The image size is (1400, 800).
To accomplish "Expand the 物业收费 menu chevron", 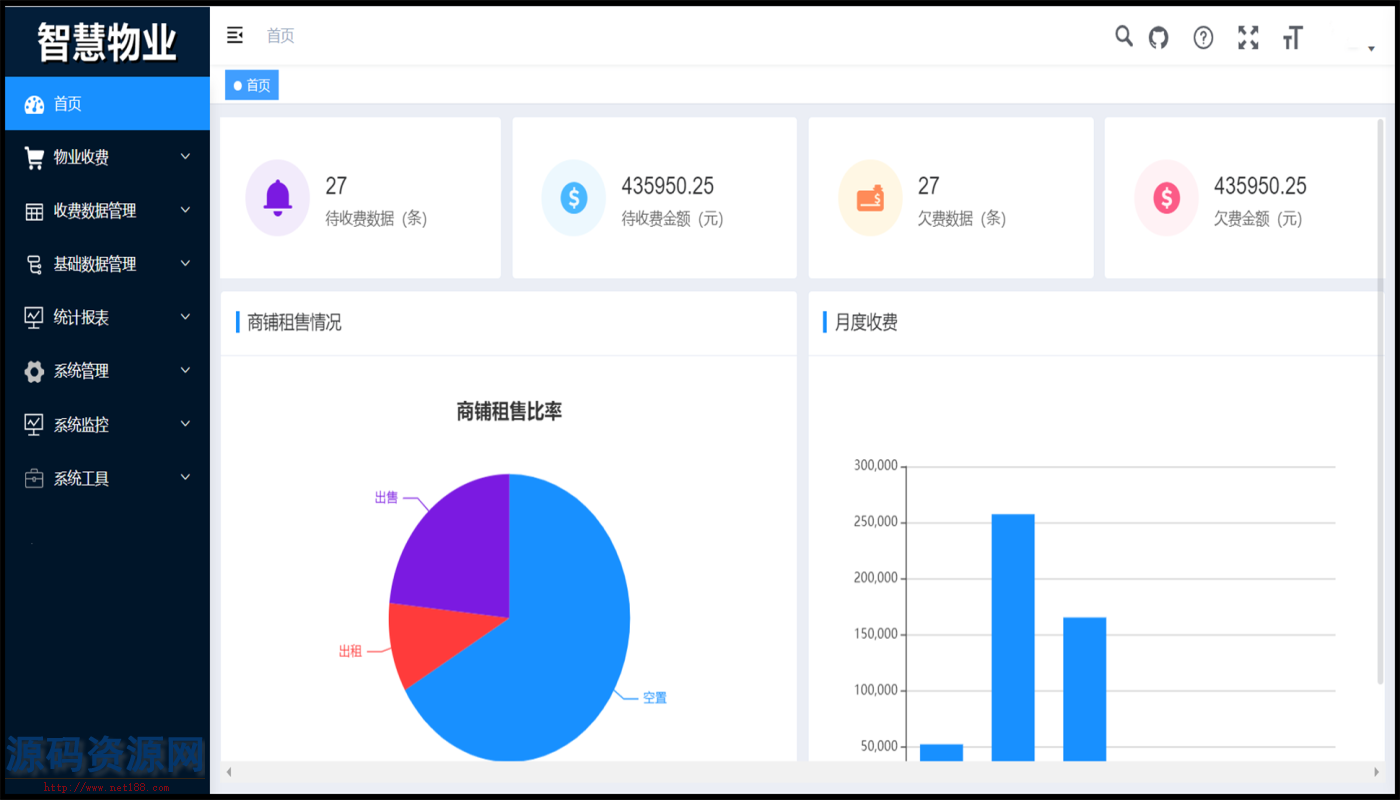I will click(x=185, y=157).
